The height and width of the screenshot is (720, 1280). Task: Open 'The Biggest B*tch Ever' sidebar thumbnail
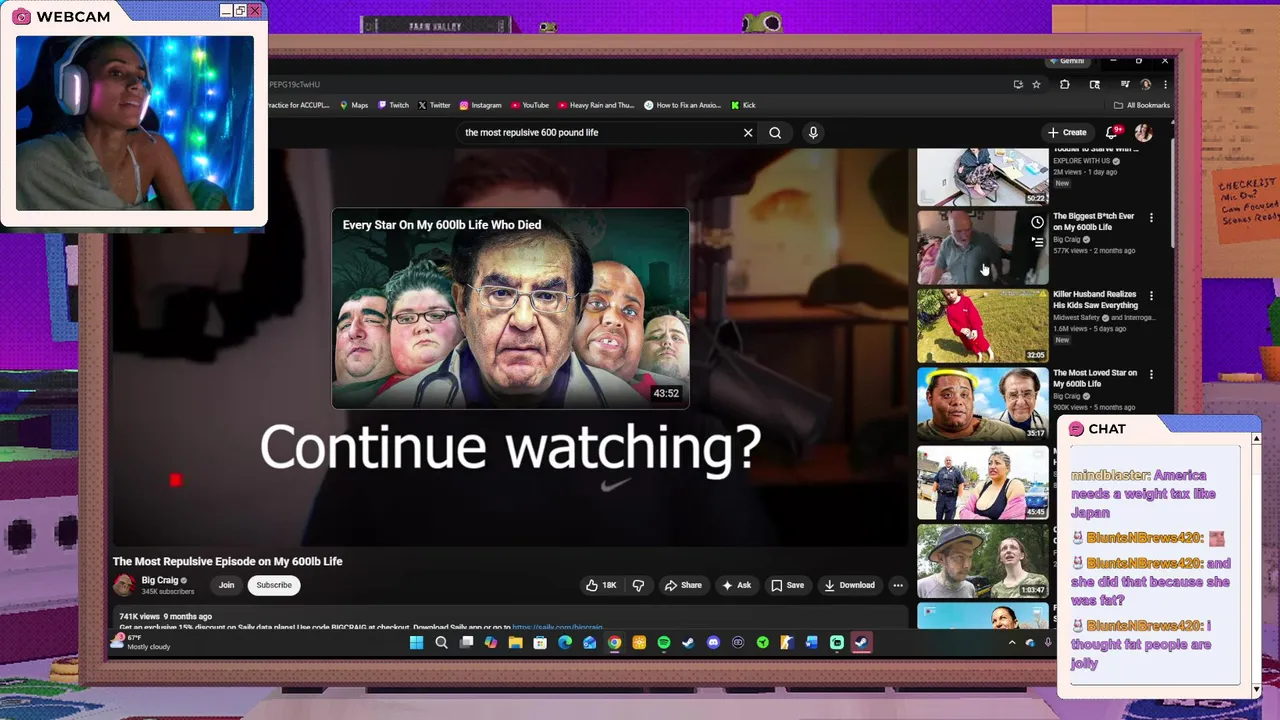click(982, 247)
